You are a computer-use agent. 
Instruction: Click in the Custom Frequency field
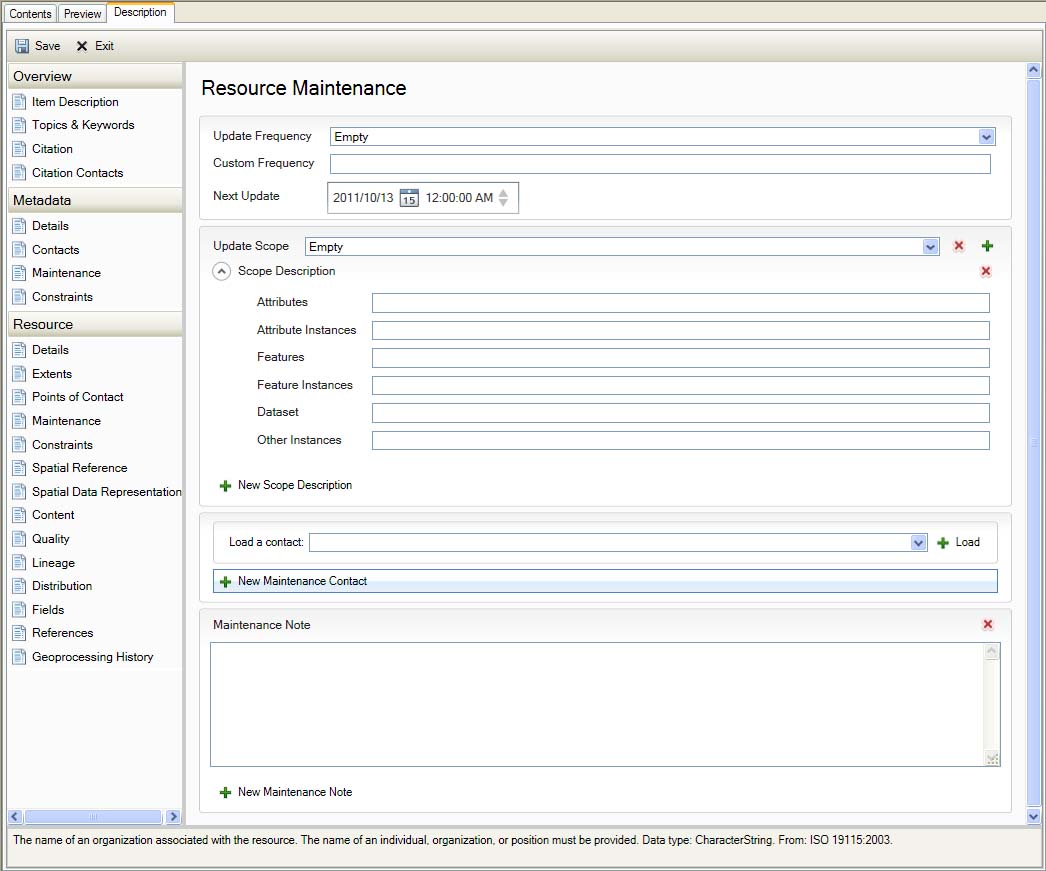660,164
